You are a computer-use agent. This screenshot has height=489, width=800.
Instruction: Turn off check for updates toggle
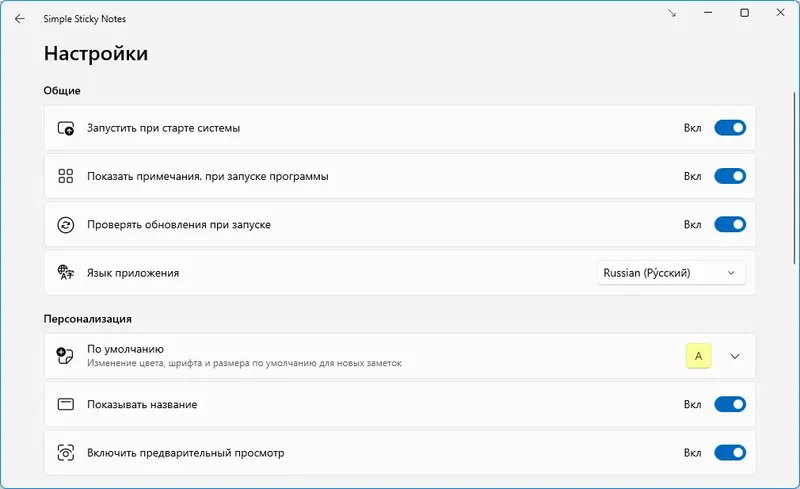(x=730, y=225)
